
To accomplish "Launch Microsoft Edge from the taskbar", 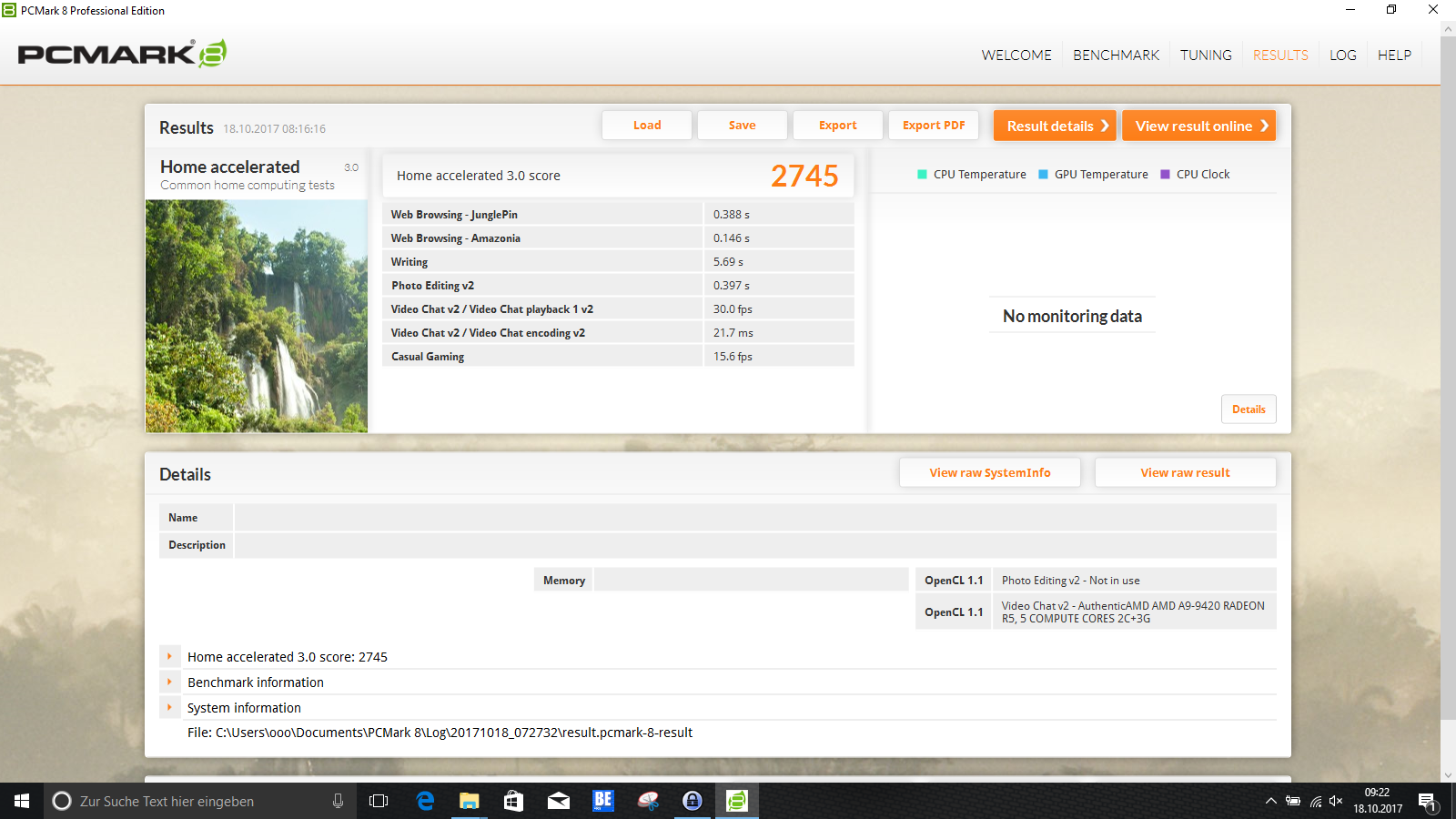I will point(425,801).
